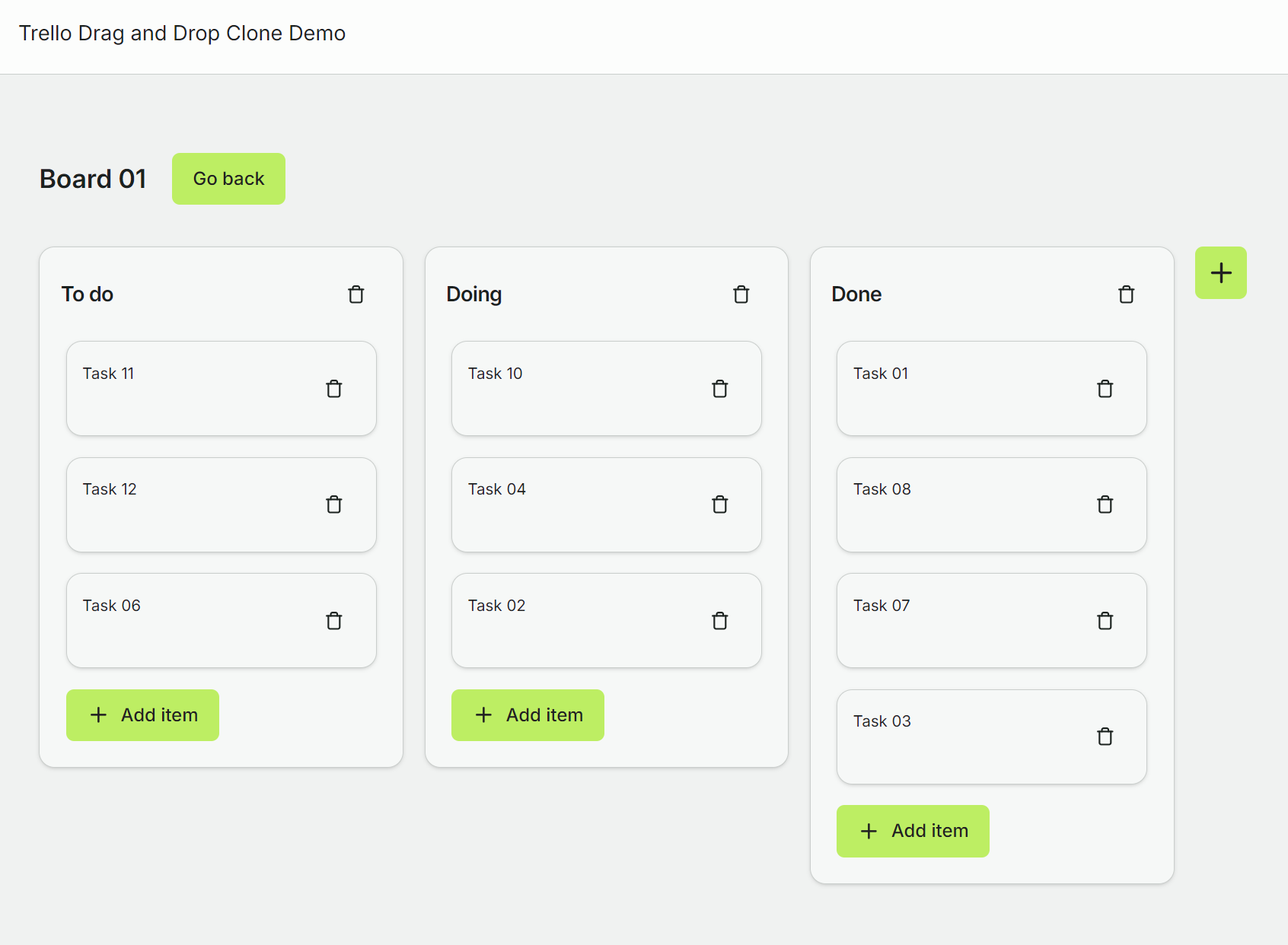
Task: Click the trash icon on Task 07
Action: tap(1105, 621)
